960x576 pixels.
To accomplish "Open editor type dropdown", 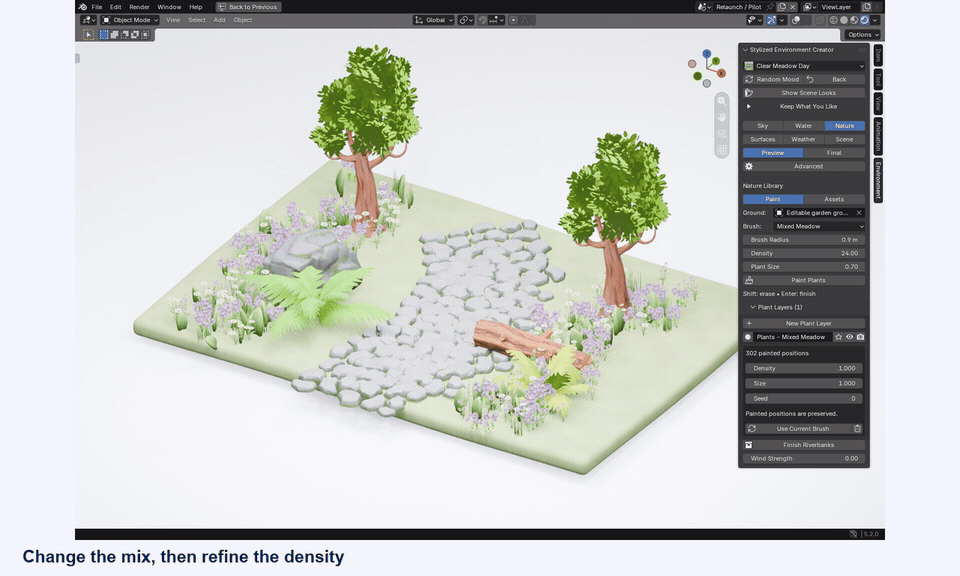I will click(x=89, y=20).
